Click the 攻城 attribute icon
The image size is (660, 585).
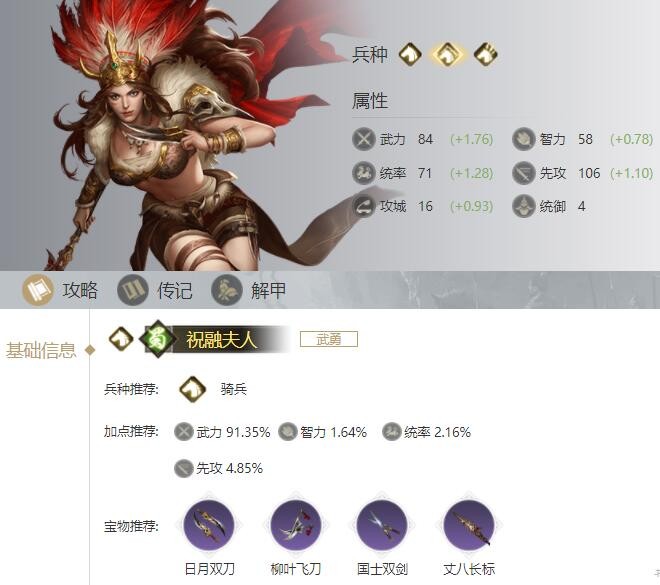pos(364,206)
